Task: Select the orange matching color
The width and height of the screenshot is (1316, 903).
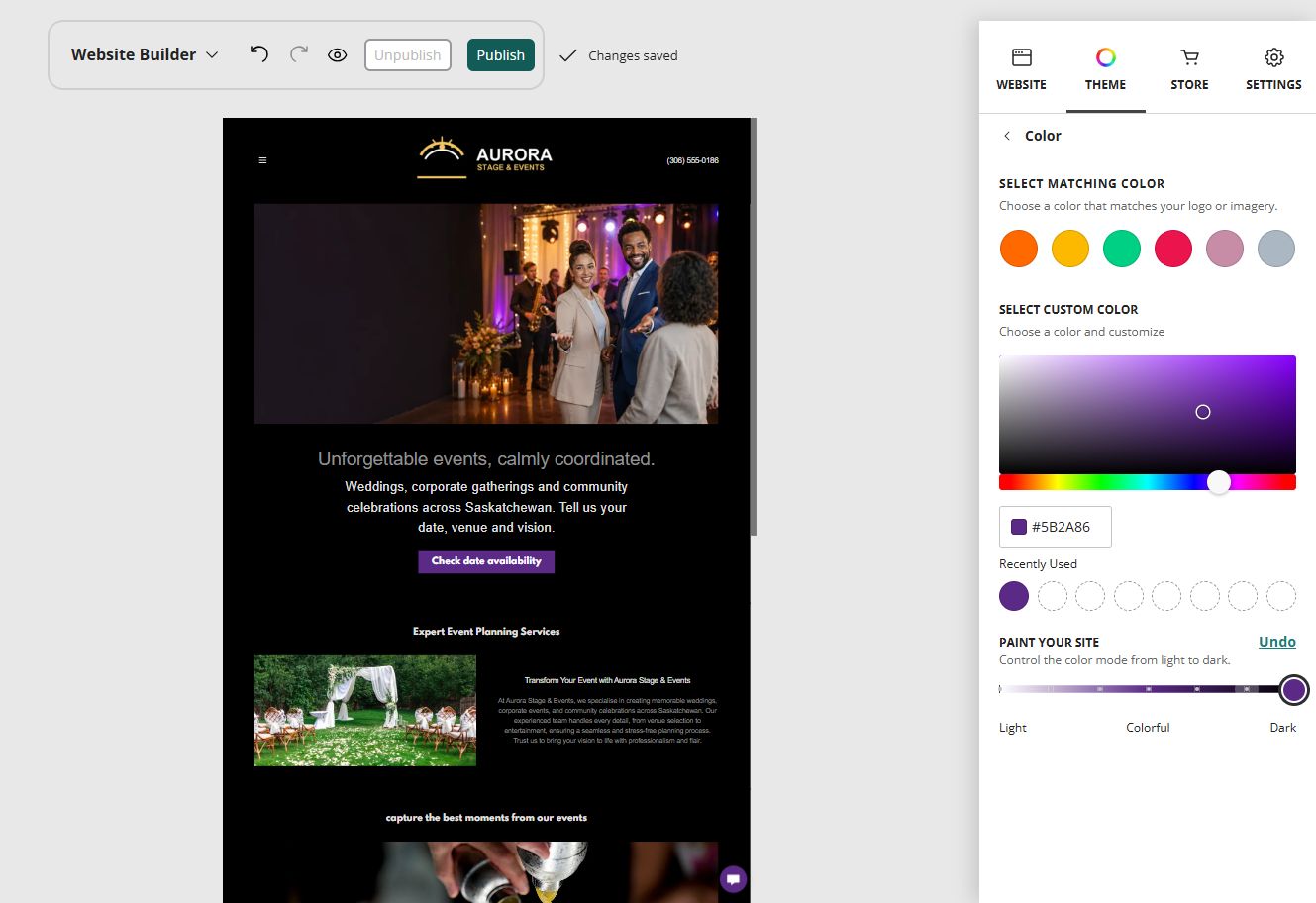Action: tap(1018, 249)
